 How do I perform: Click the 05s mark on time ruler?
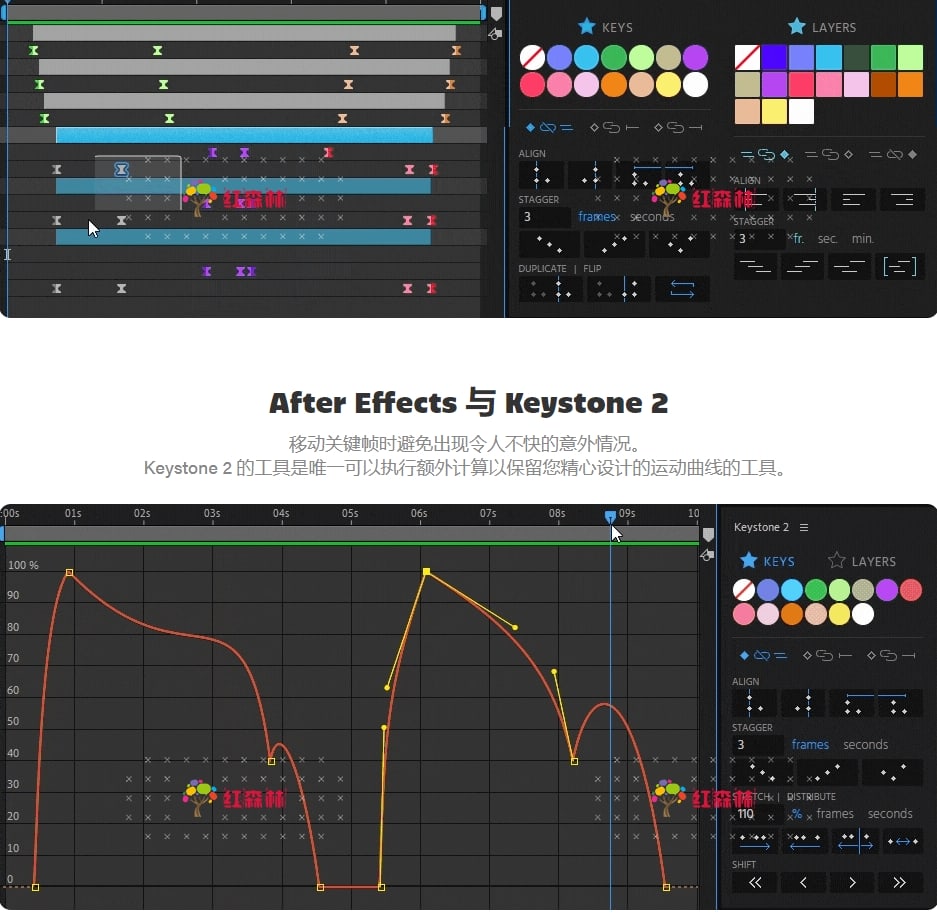point(350,513)
